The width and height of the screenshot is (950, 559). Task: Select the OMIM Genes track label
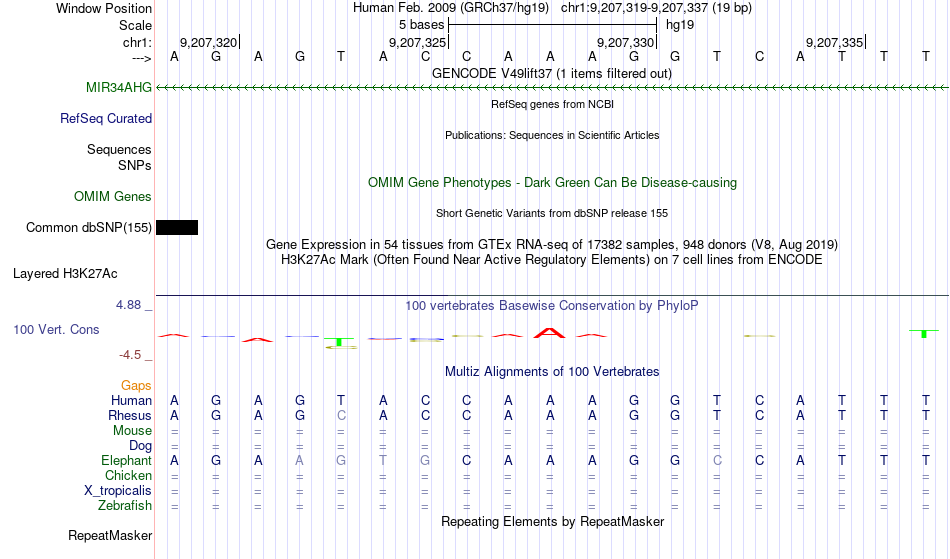[113, 196]
